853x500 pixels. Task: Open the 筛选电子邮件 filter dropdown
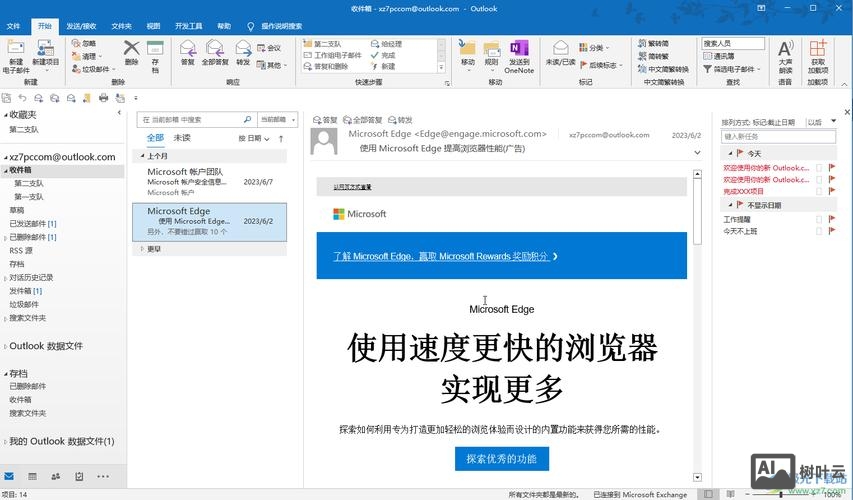pyautogui.click(x=732, y=69)
